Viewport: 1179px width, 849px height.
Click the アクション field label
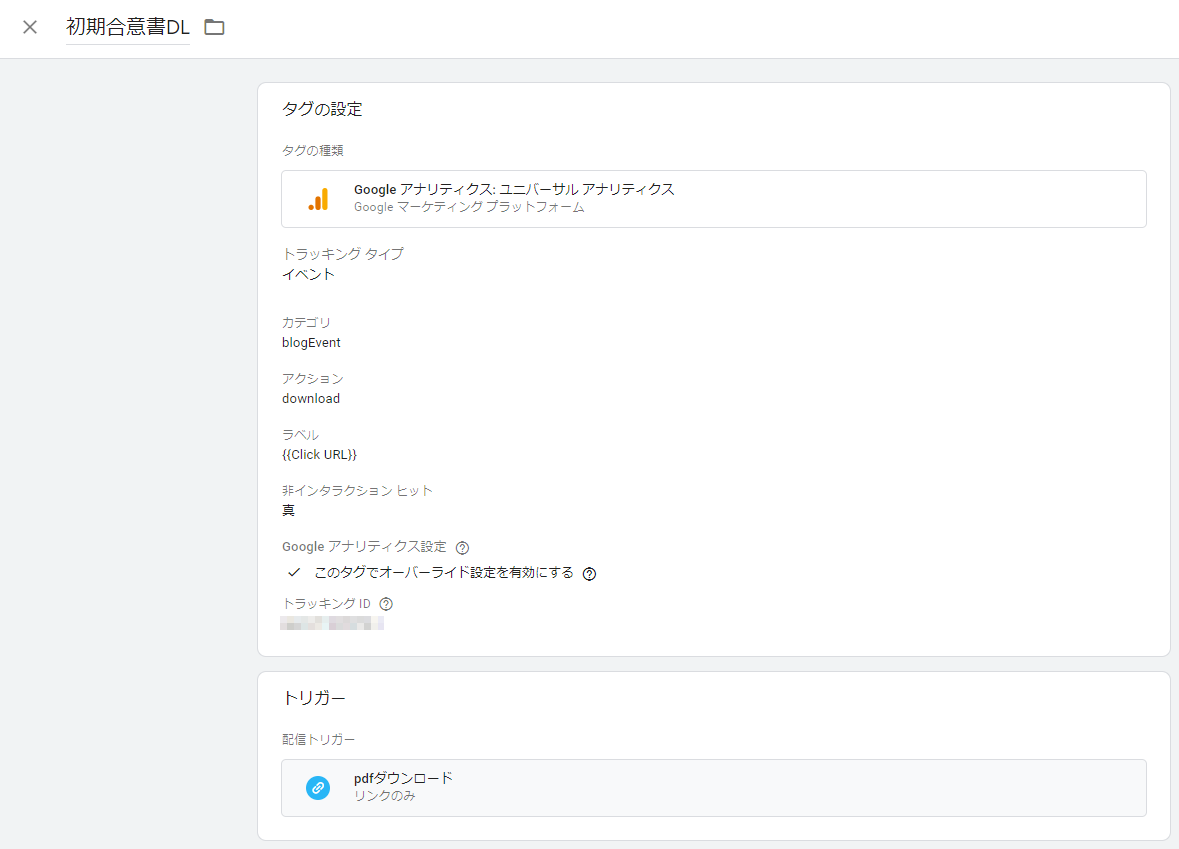(313, 379)
